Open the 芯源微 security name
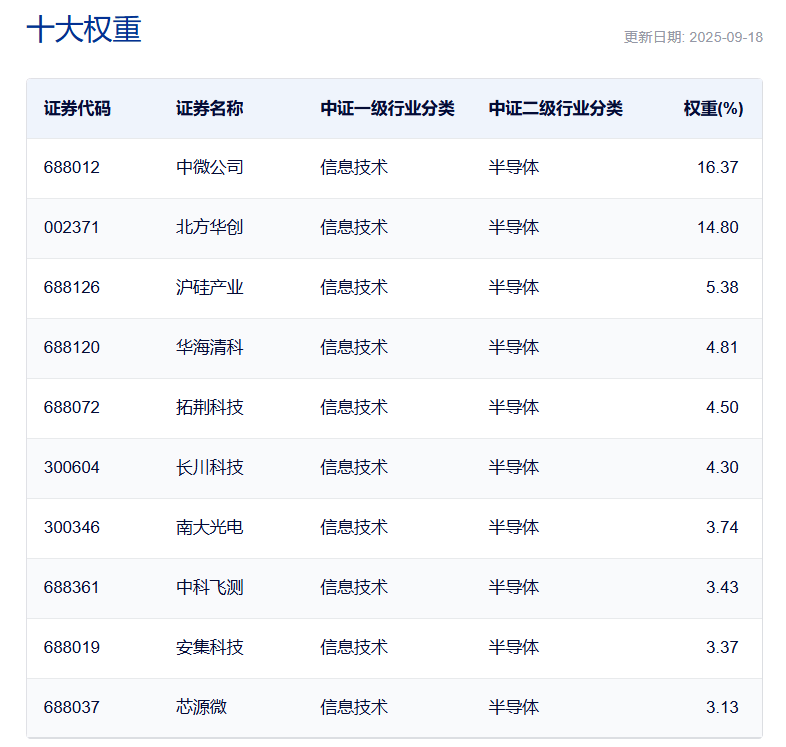Image resolution: width=786 pixels, height=747 pixels. tap(202, 707)
